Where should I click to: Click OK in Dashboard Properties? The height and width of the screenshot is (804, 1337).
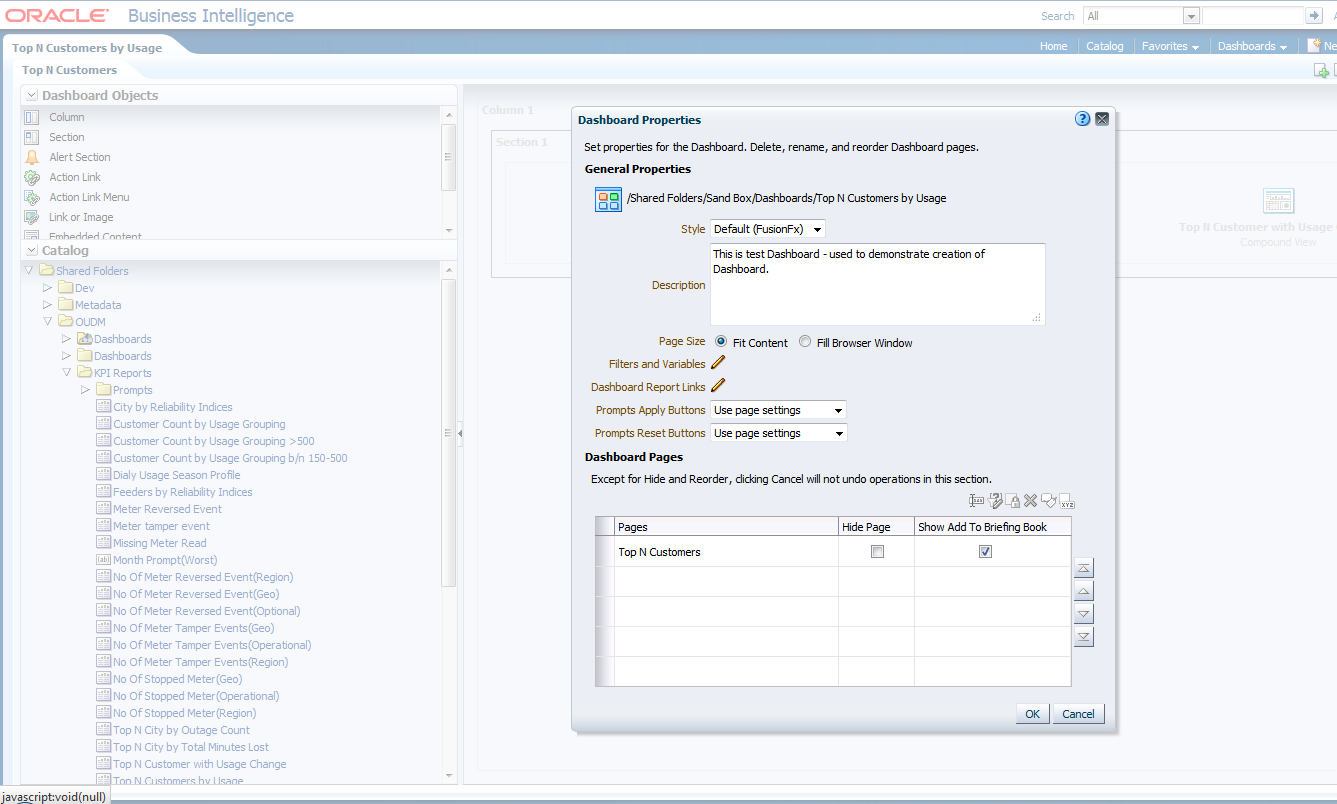pyautogui.click(x=1032, y=714)
